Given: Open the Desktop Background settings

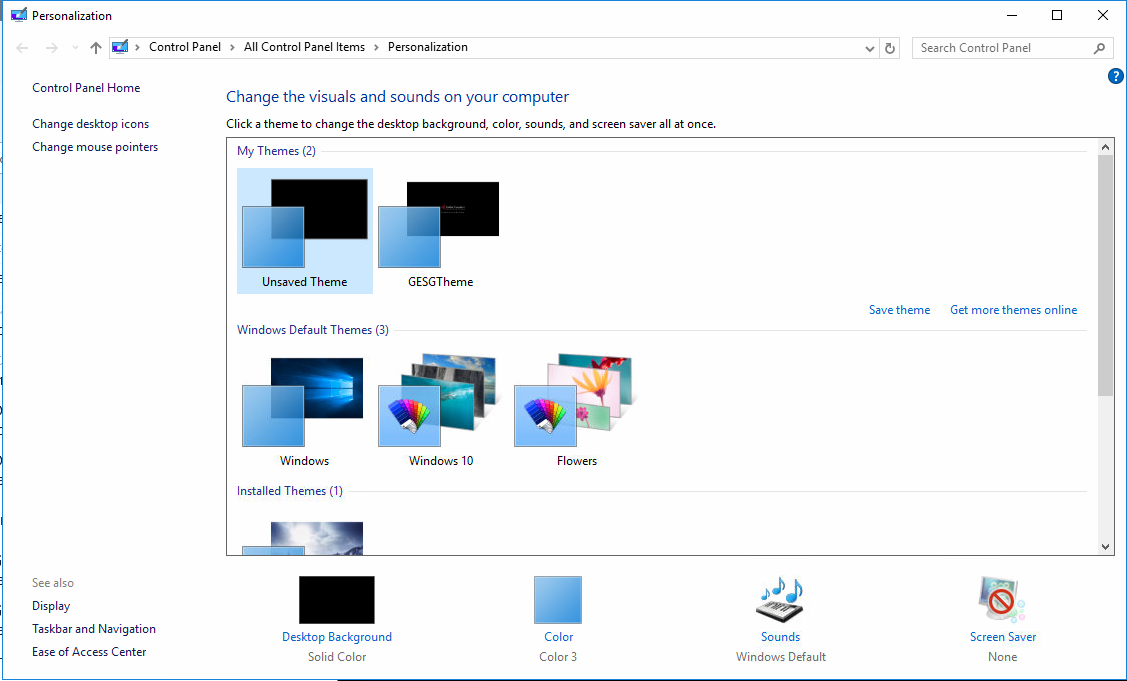Looking at the screenshot, I should point(337,636).
